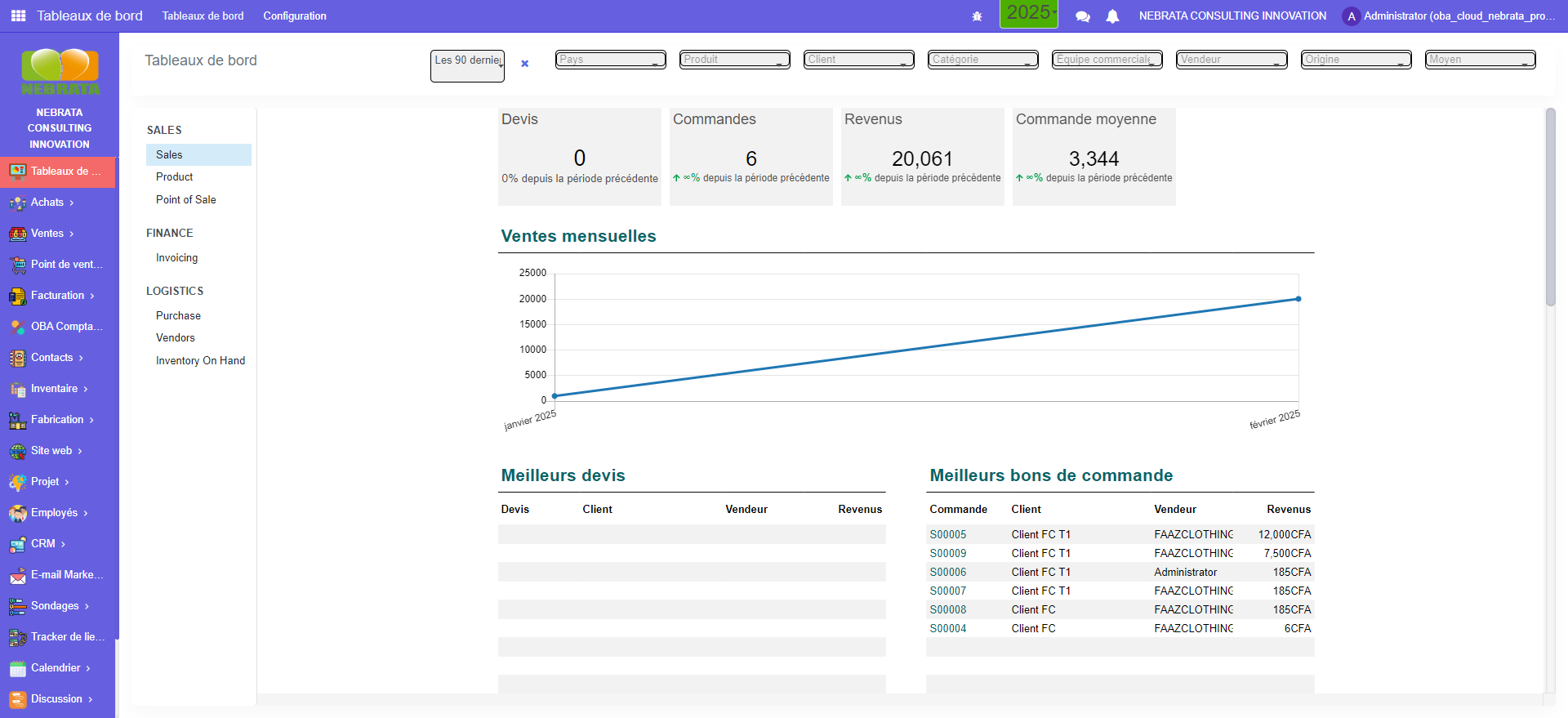Viewport: 1568px width, 718px height.
Task: Open order S00005 link
Action: [x=947, y=534]
